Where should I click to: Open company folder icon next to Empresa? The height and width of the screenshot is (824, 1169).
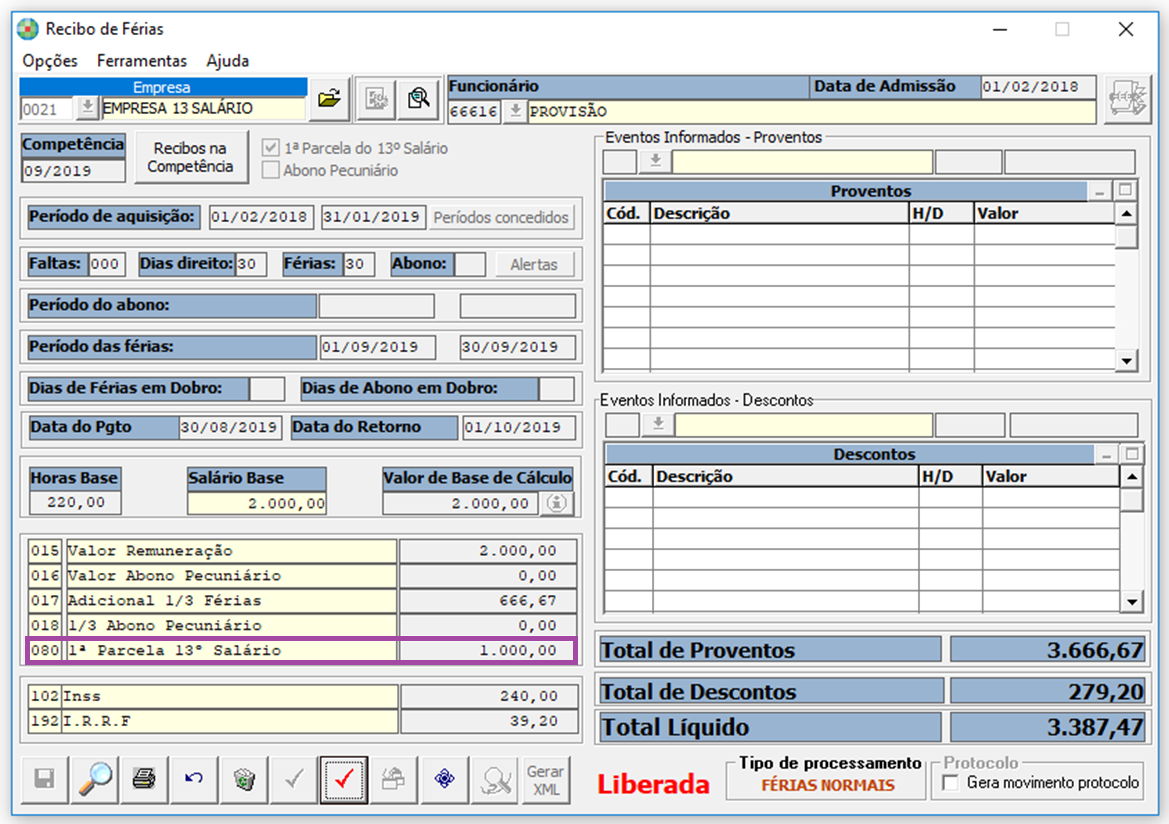(x=329, y=98)
